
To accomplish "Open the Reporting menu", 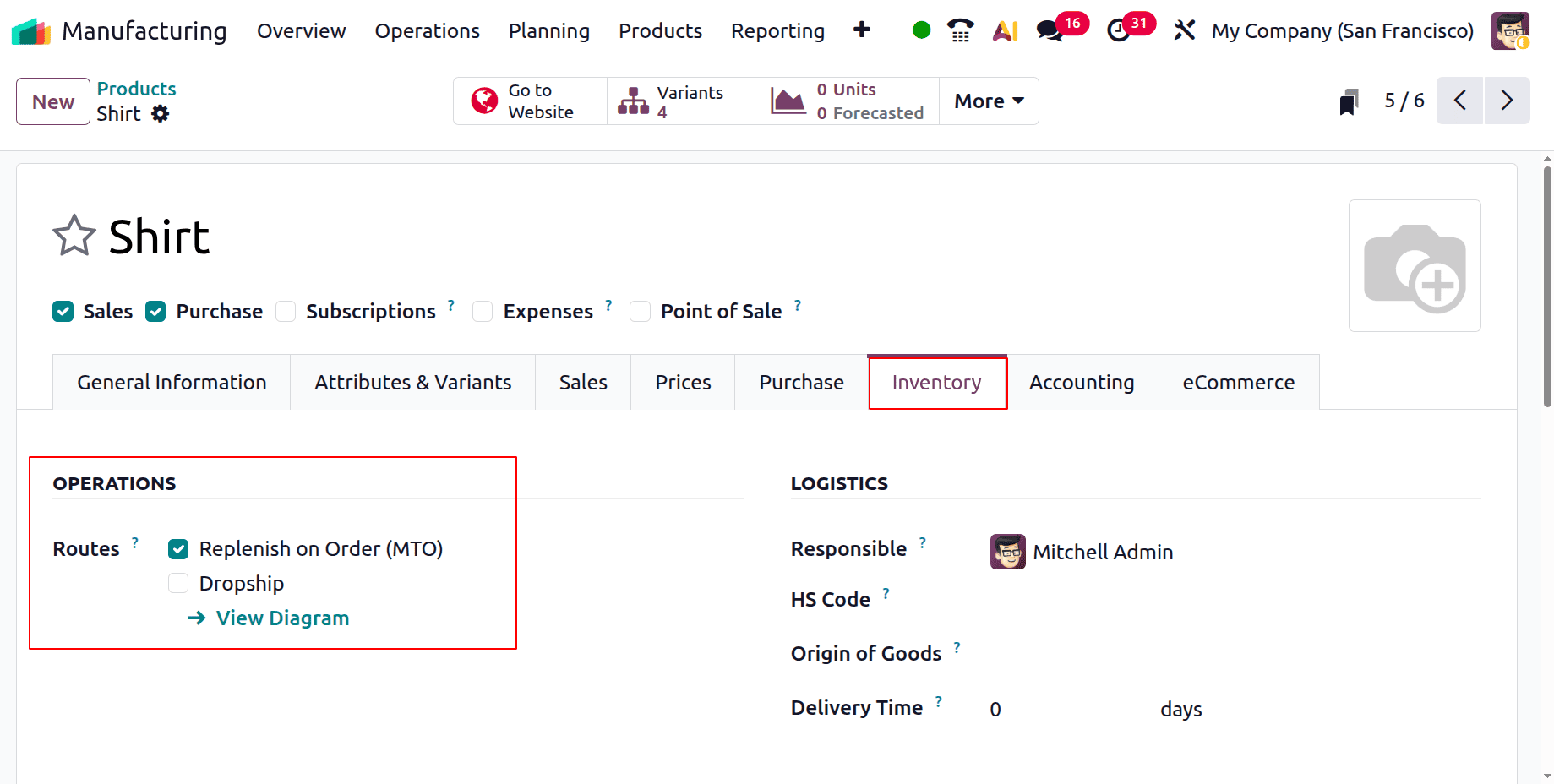I will coord(777,31).
